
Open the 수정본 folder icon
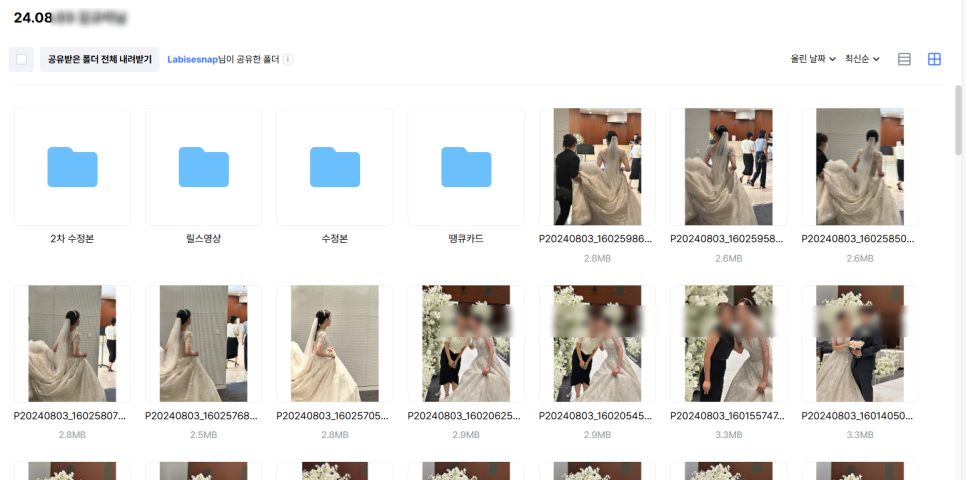[335, 167]
